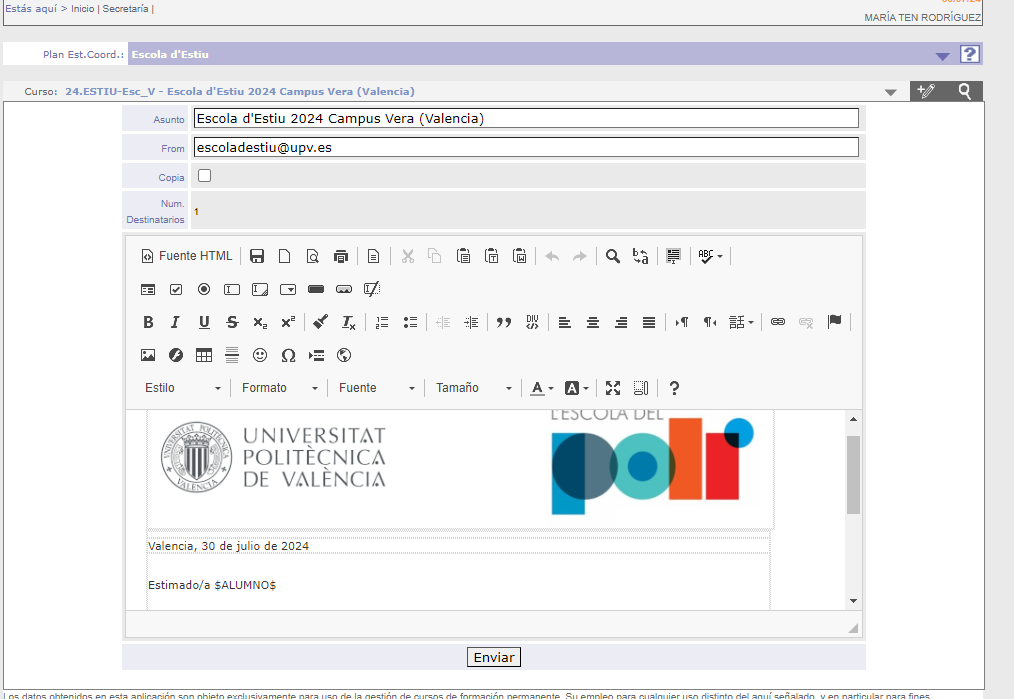Viewport: 1014px width, 699px height.
Task: Open the special character Omega tool
Action: pos(288,355)
